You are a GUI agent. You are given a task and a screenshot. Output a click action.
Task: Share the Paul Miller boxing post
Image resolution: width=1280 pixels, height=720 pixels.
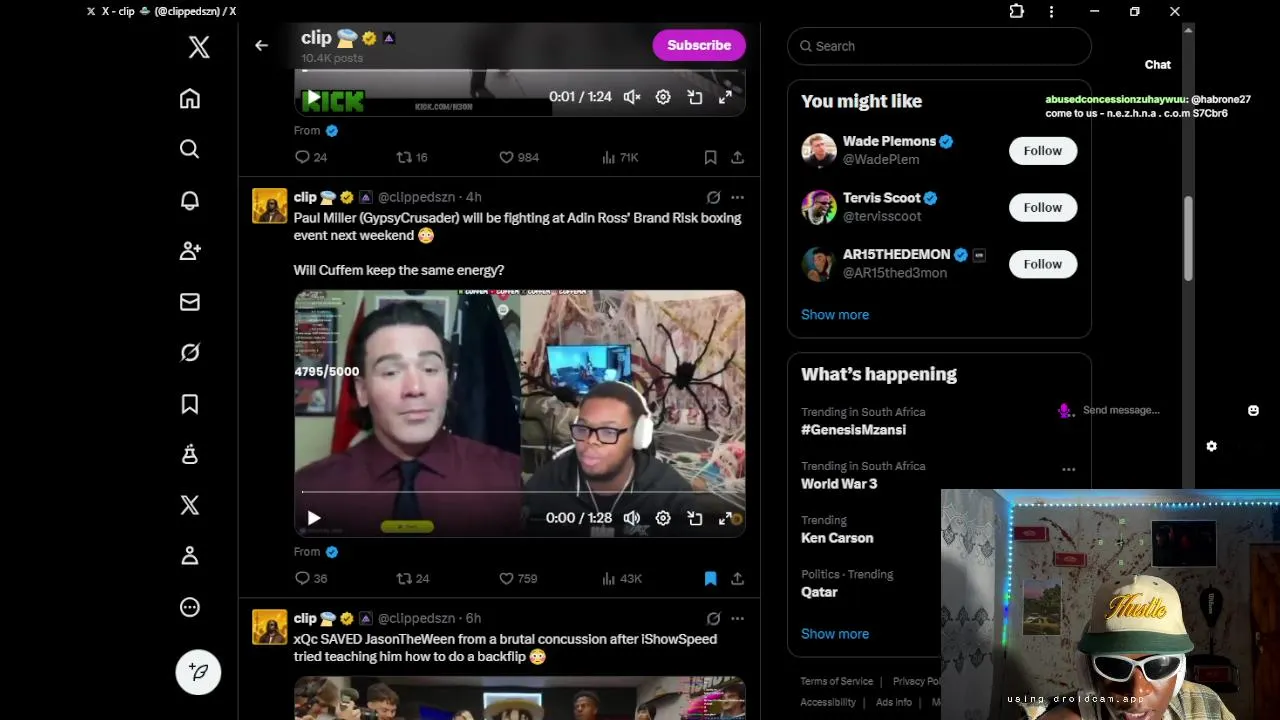point(737,578)
